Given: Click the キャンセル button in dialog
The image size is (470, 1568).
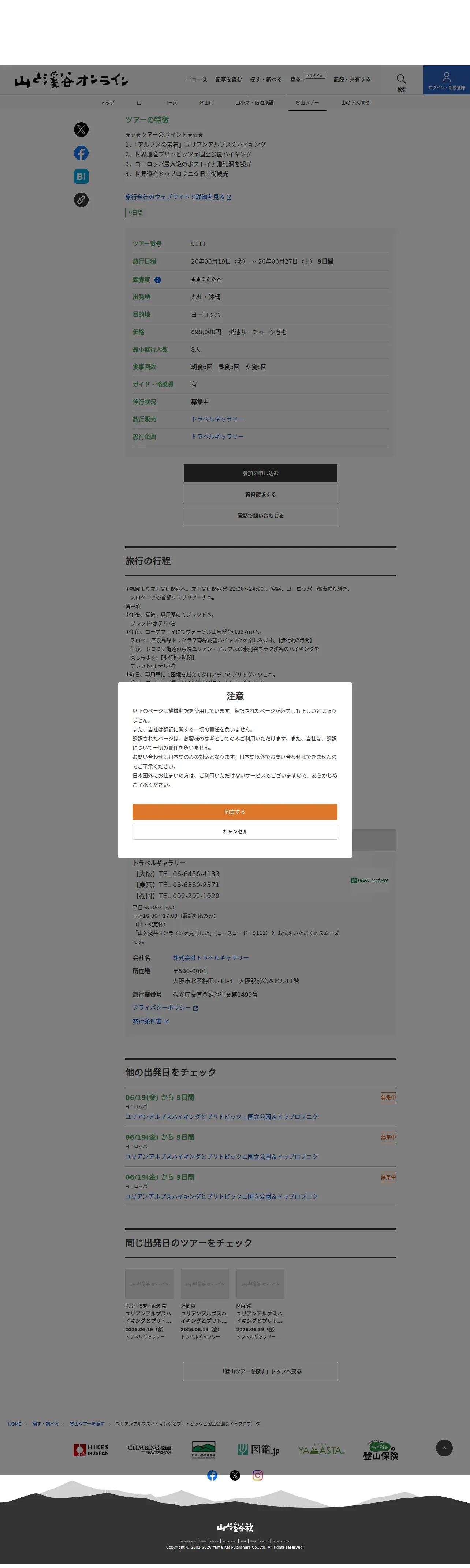Looking at the screenshot, I should 235,832.
